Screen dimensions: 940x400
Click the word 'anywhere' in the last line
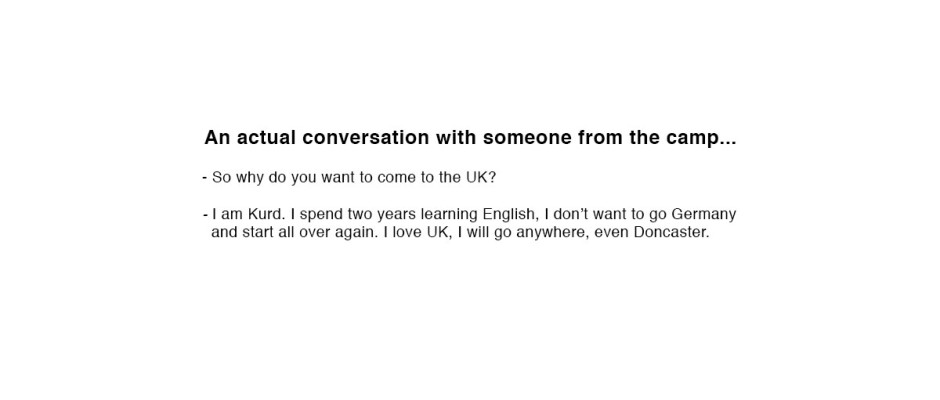click(x=552, y=232)
